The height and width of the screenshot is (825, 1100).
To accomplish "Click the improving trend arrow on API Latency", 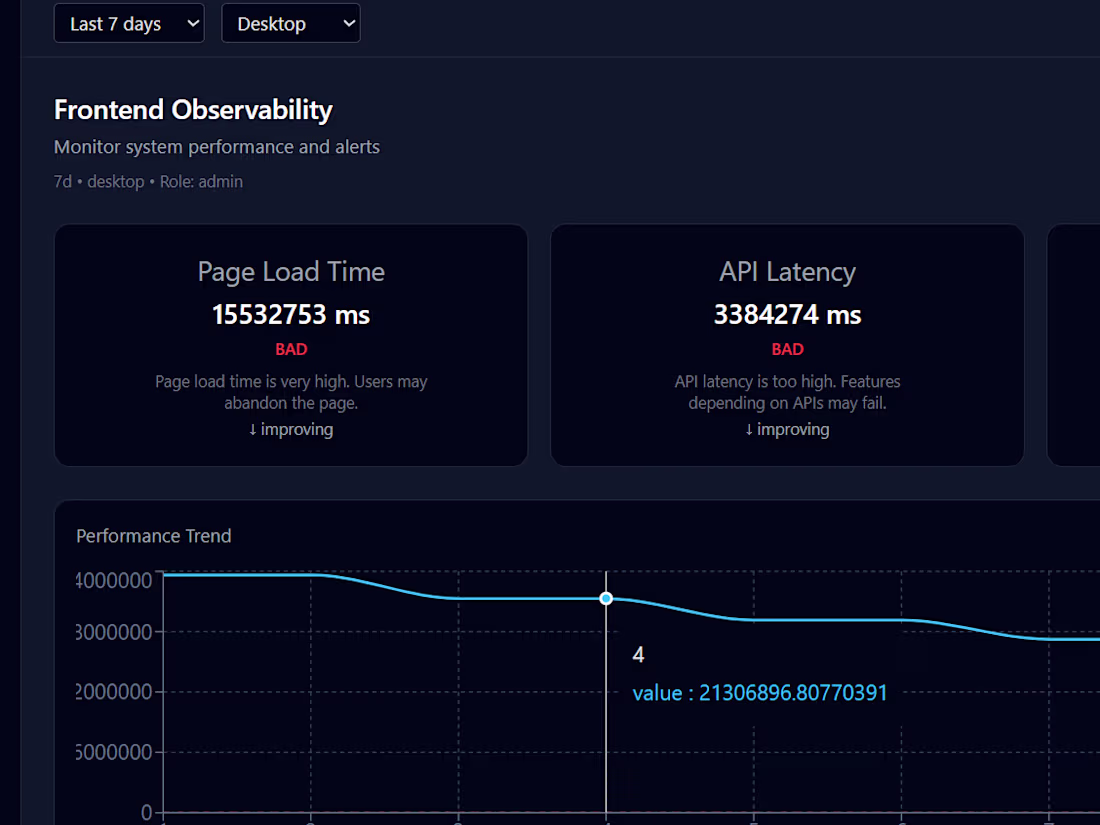I will coord(748,429).
